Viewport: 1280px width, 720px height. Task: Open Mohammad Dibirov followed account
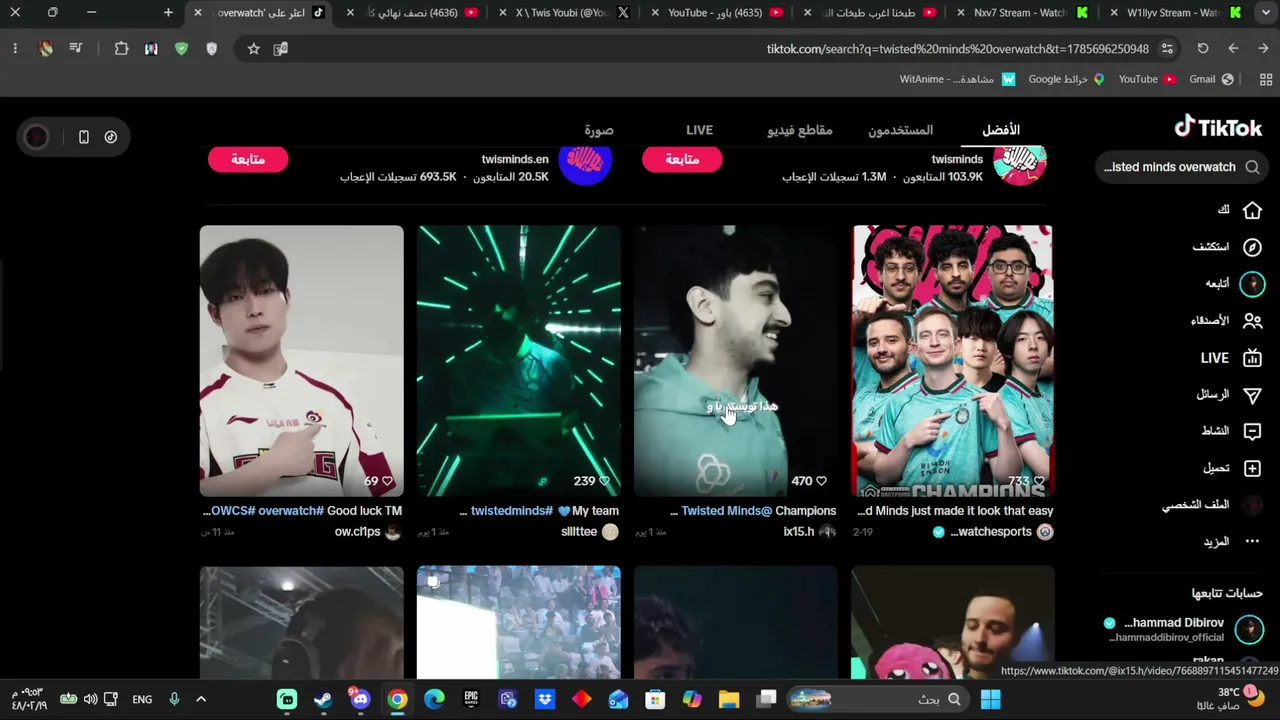[1183, 629]
